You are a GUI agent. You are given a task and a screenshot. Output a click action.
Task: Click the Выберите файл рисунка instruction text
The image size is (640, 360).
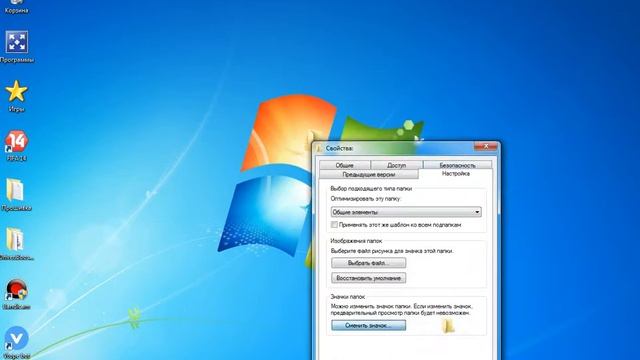tap(392, 251)
